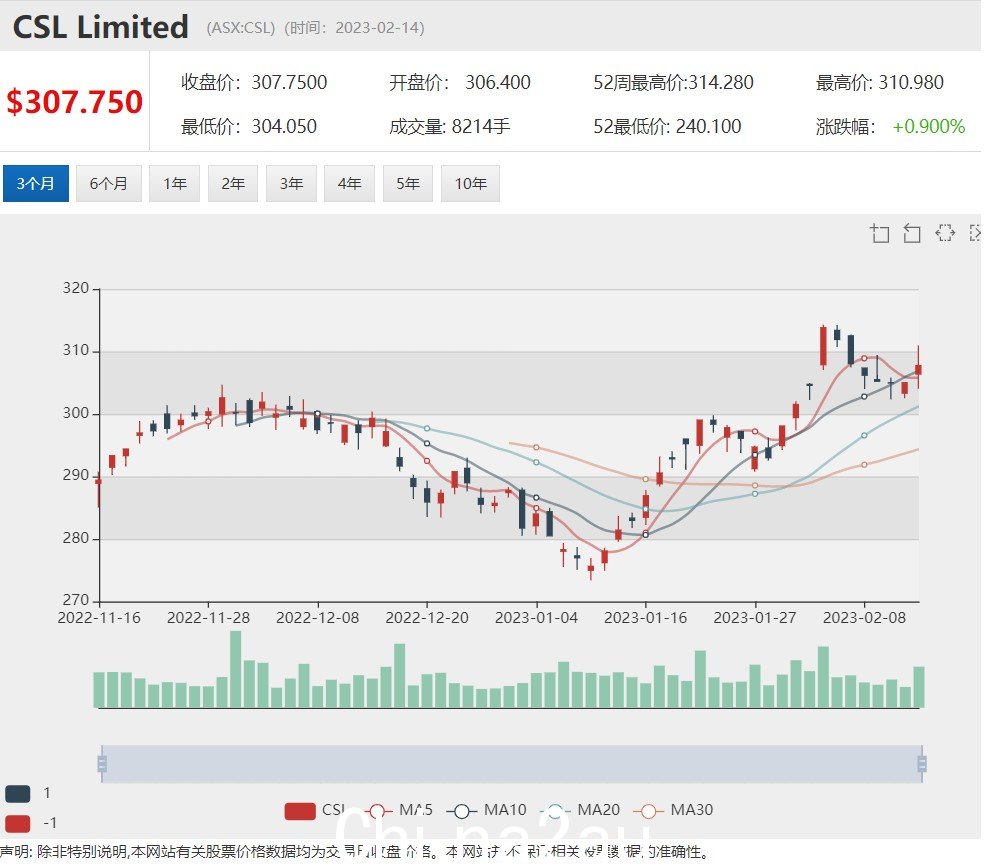The image size is (985, 867).
Task: Click the 声明 disclaimer text below the chart
Action: pos(355,853)
